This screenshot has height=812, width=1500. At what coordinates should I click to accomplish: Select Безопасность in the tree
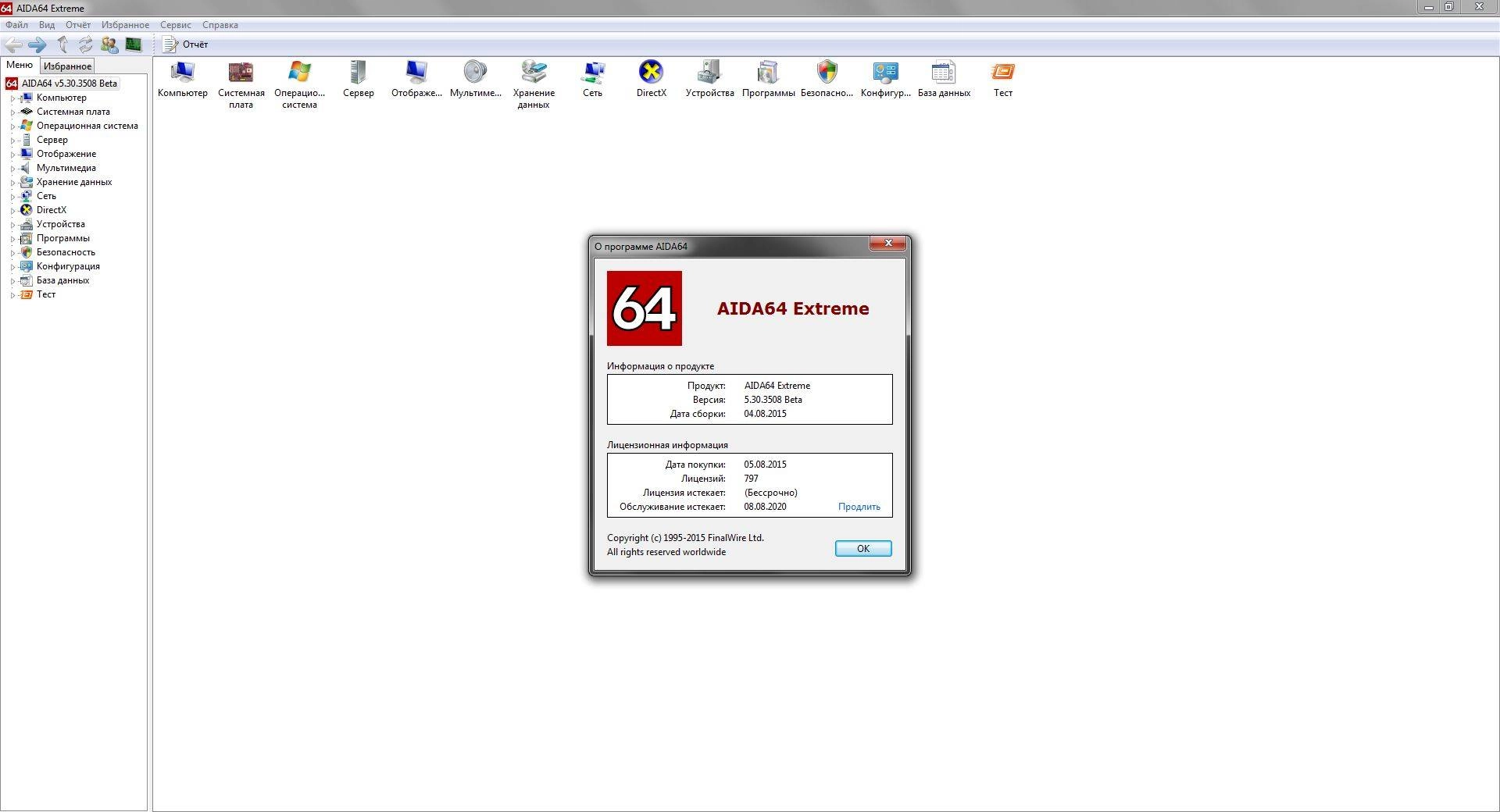coord(66,252)
